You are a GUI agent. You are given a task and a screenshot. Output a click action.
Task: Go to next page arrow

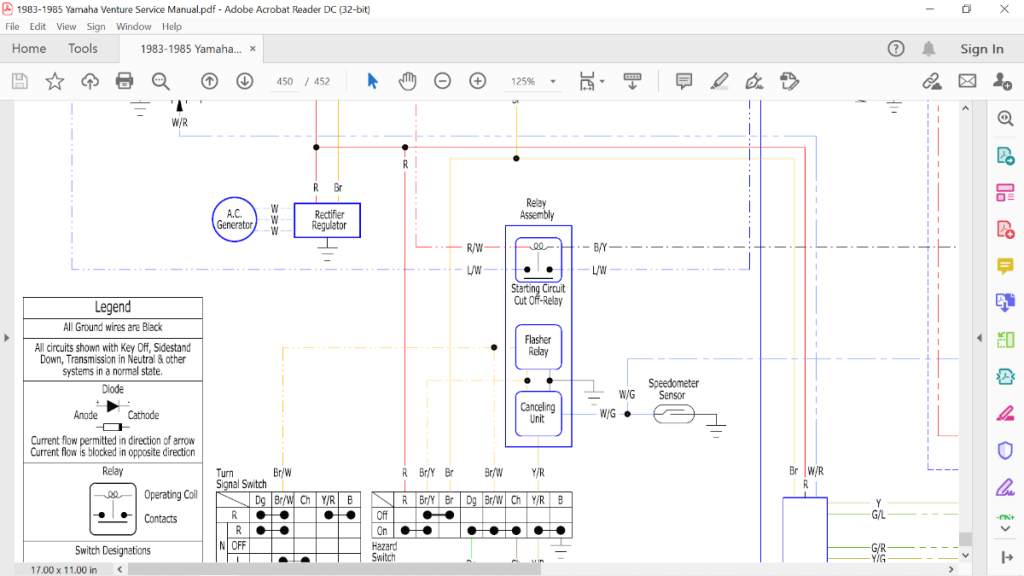[244, 81]
